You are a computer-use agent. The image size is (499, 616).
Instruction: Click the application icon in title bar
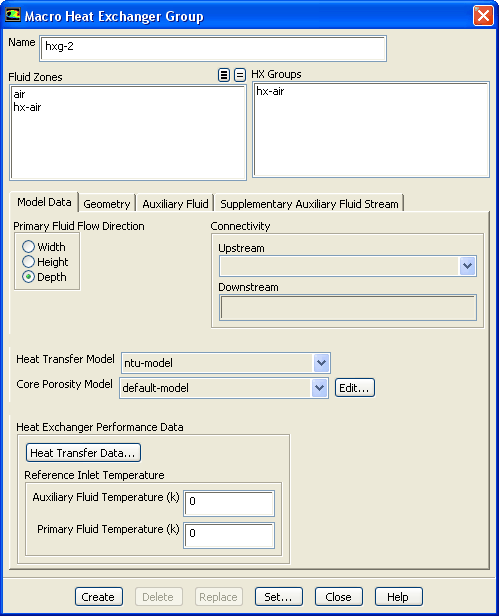tap(13, 15)
